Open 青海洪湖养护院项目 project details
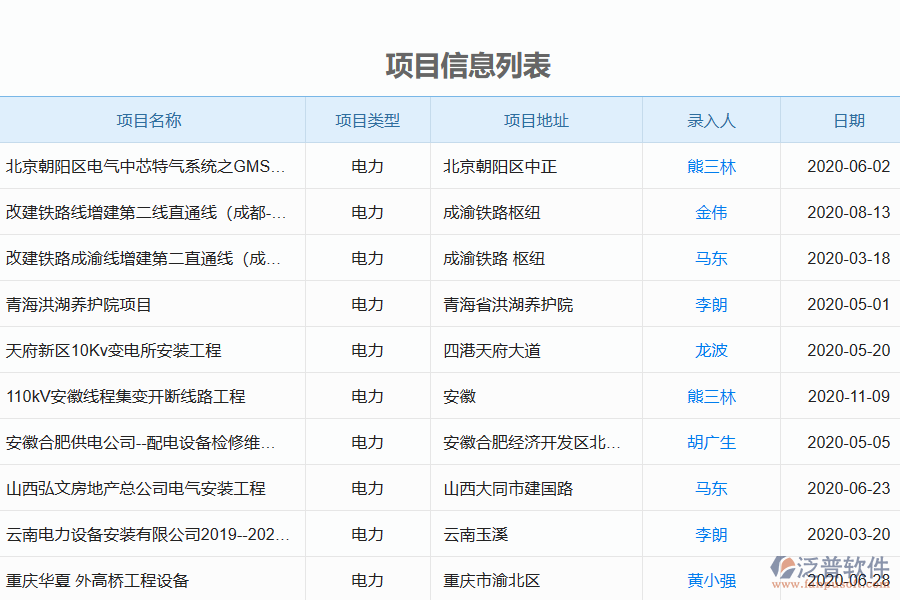This screenshot has width=900, height=600. click(78, 304)
